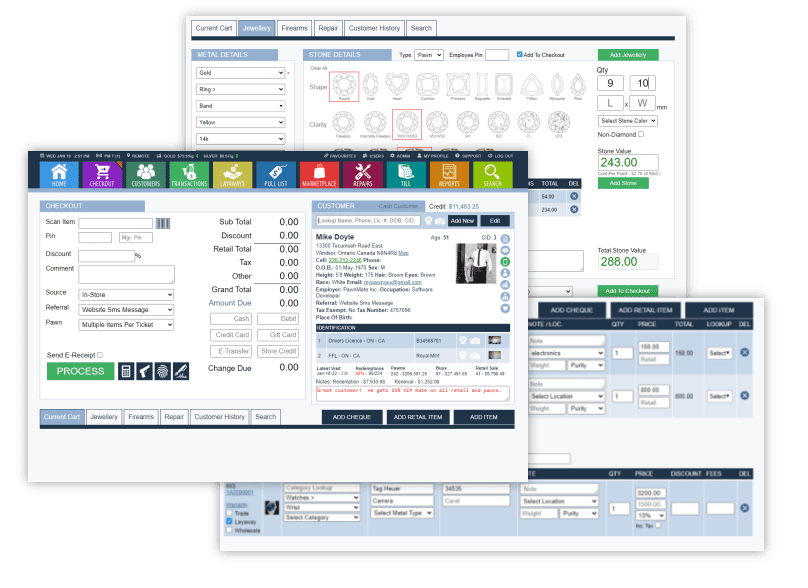Open the Home module icon
This screenshot has width=808, height=588.
click(59, 175)
